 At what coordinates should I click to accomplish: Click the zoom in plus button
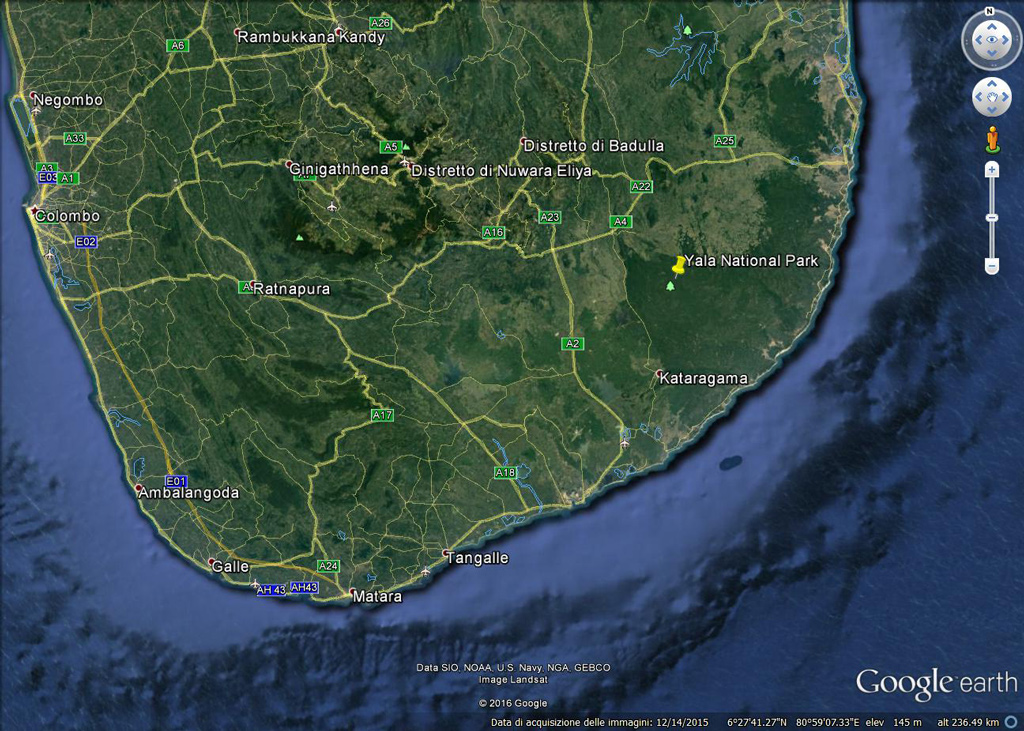[x=992, y=170]
